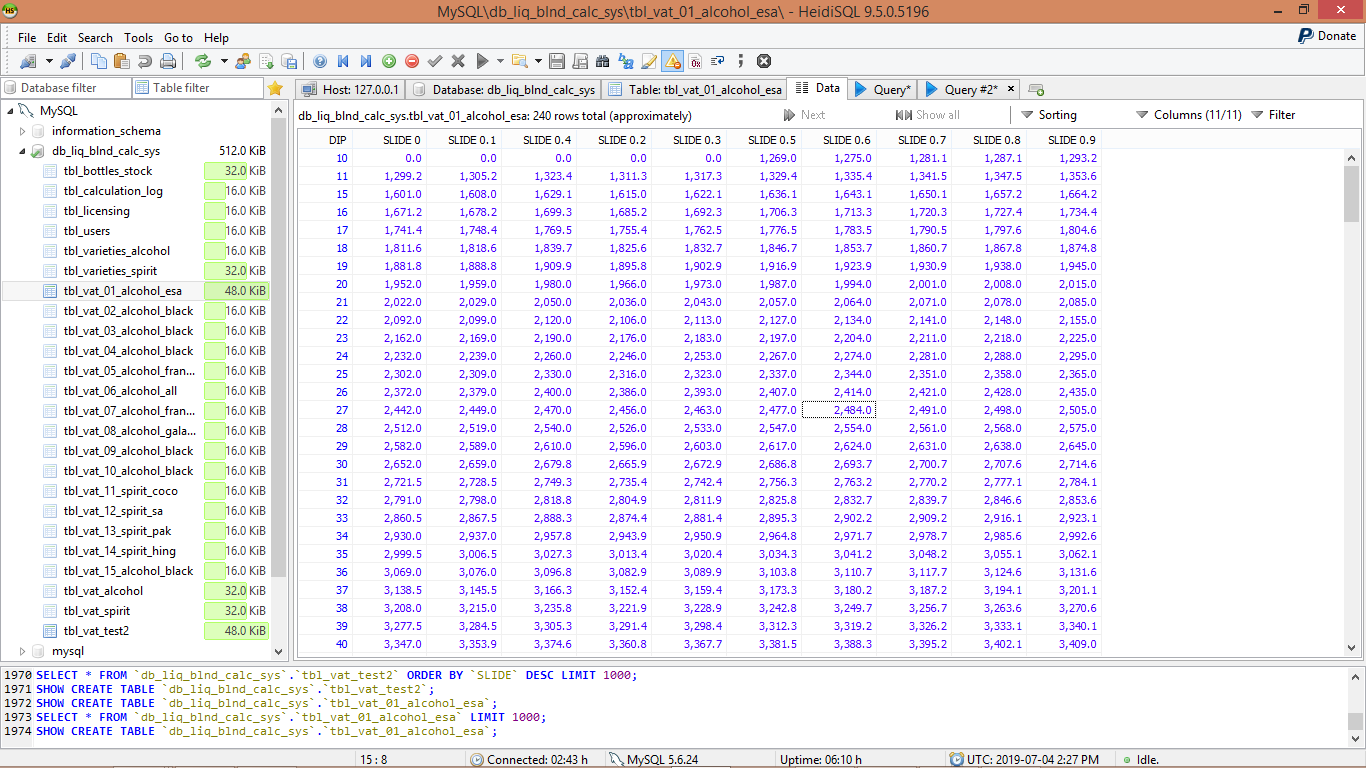Screen dimensions: 1366x768
Task: Expand the information_schema tree node
Action: [22, 131]
